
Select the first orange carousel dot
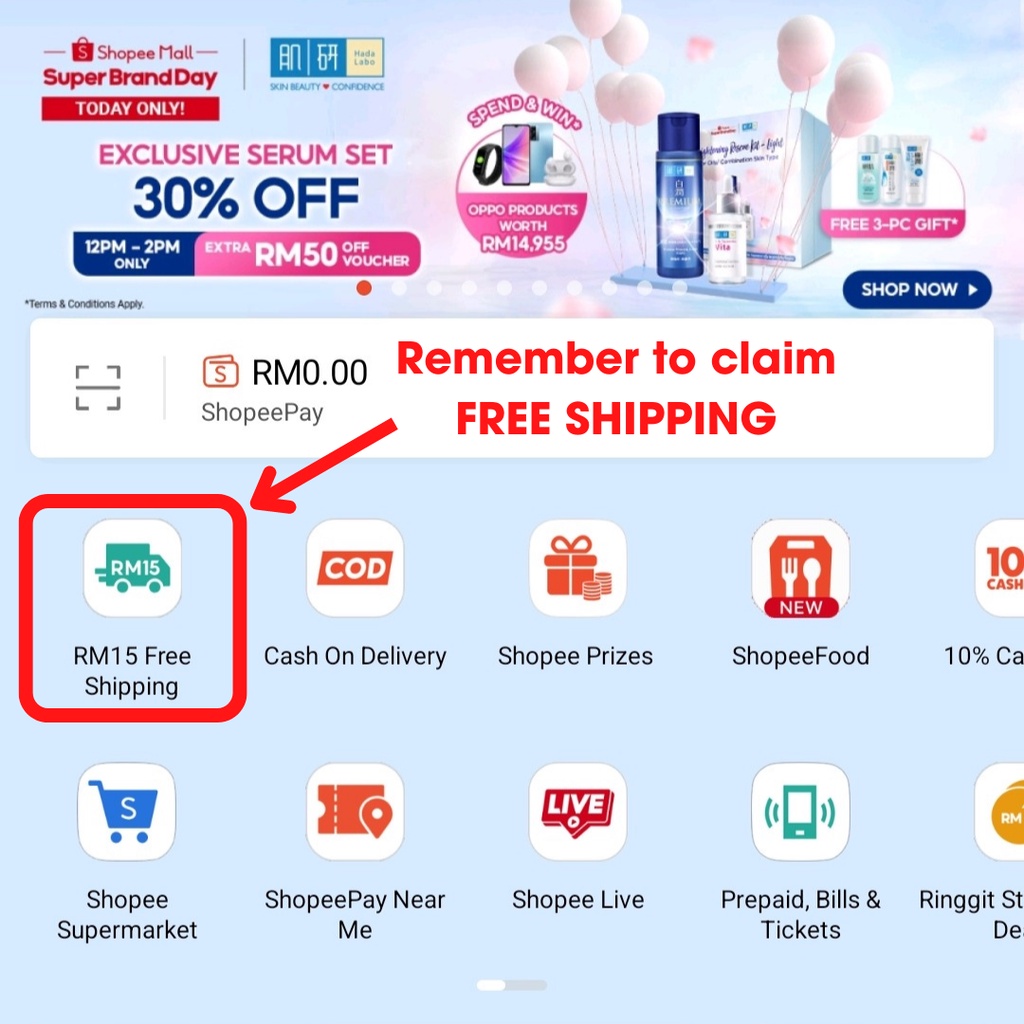point(364,288)
